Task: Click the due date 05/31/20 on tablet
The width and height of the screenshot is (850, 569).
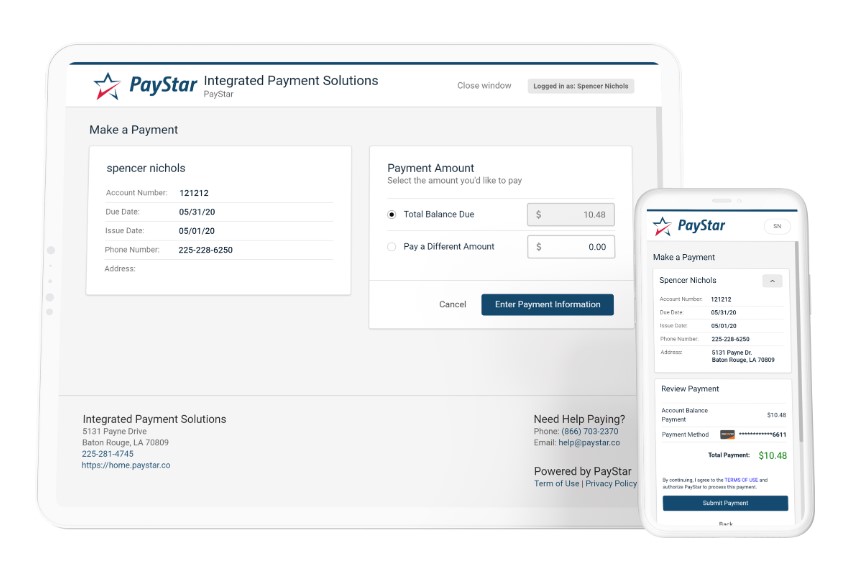Action: click(197, 212)
